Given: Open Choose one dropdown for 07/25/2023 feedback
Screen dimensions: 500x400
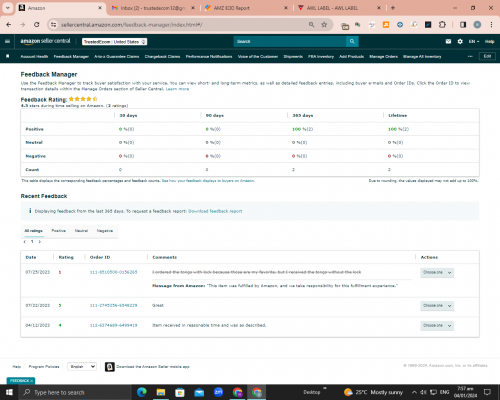Looking at the screenshot, I should tap(437, 273).
